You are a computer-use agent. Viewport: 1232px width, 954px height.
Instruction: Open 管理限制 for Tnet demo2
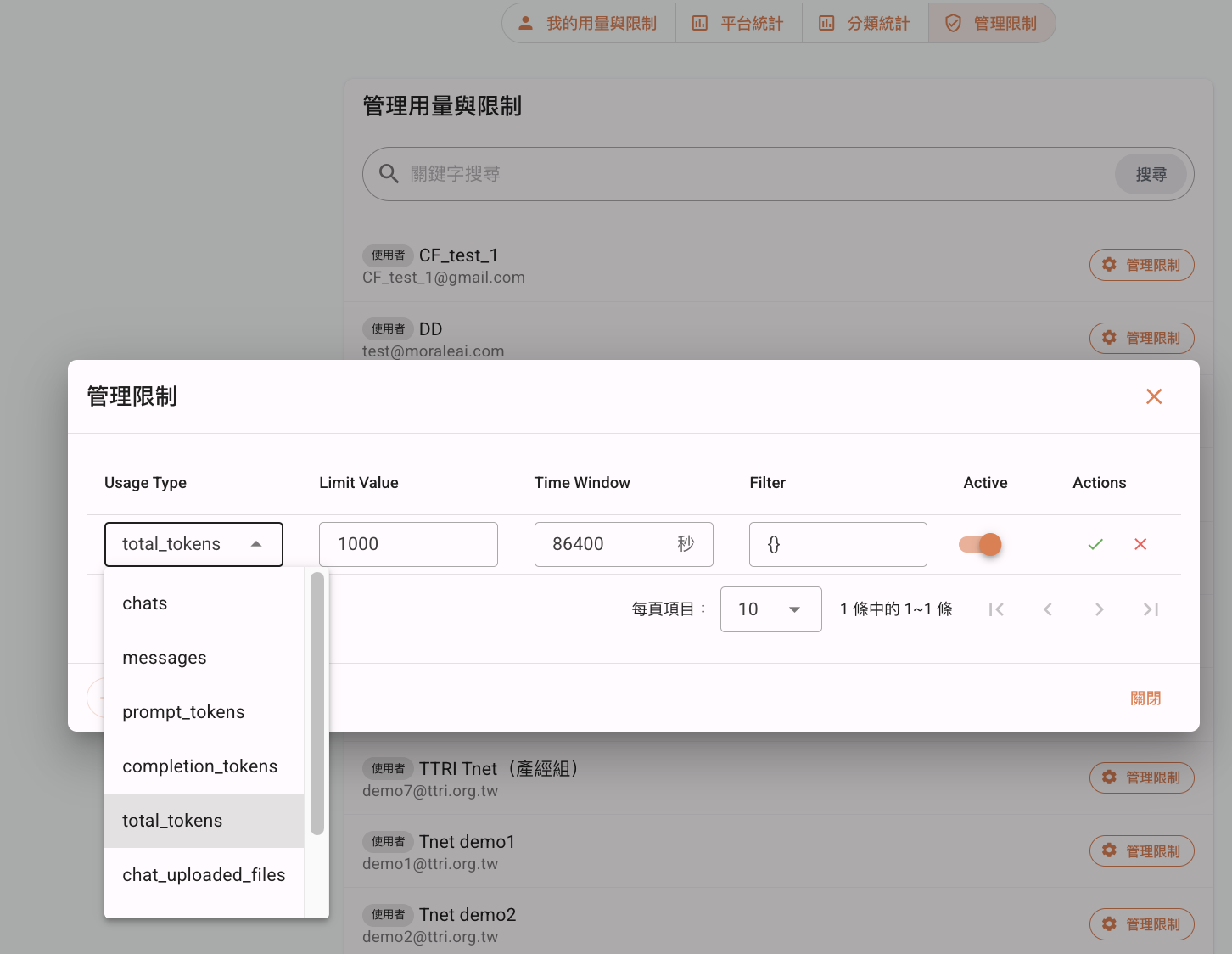tap(1141, 923)
